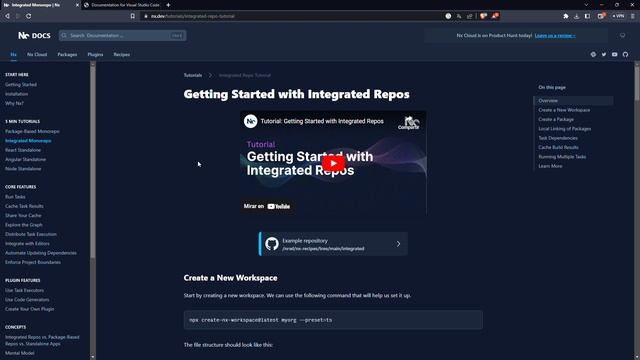Jump to Local Linking of Packages section
This screenshot has height=360, width=640.
click(x=564, y=129)
